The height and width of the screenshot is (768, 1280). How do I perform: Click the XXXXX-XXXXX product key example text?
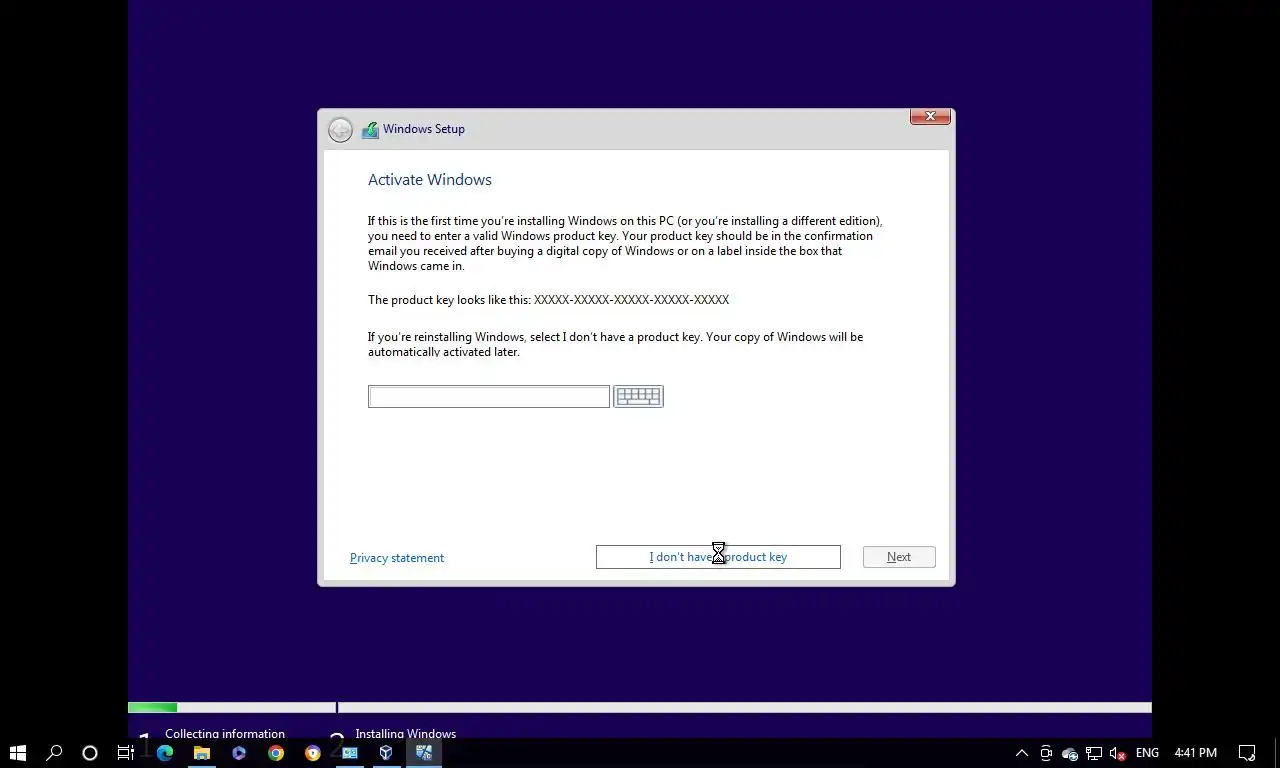coord(631,300)
